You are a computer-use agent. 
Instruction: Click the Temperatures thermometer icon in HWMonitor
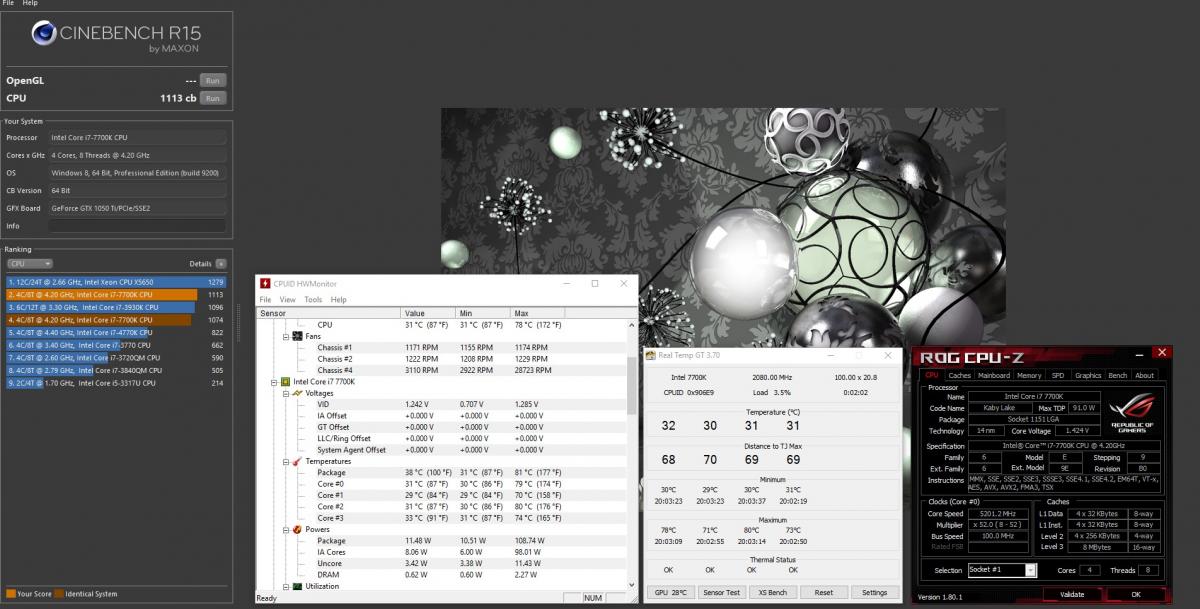(297, 461)
